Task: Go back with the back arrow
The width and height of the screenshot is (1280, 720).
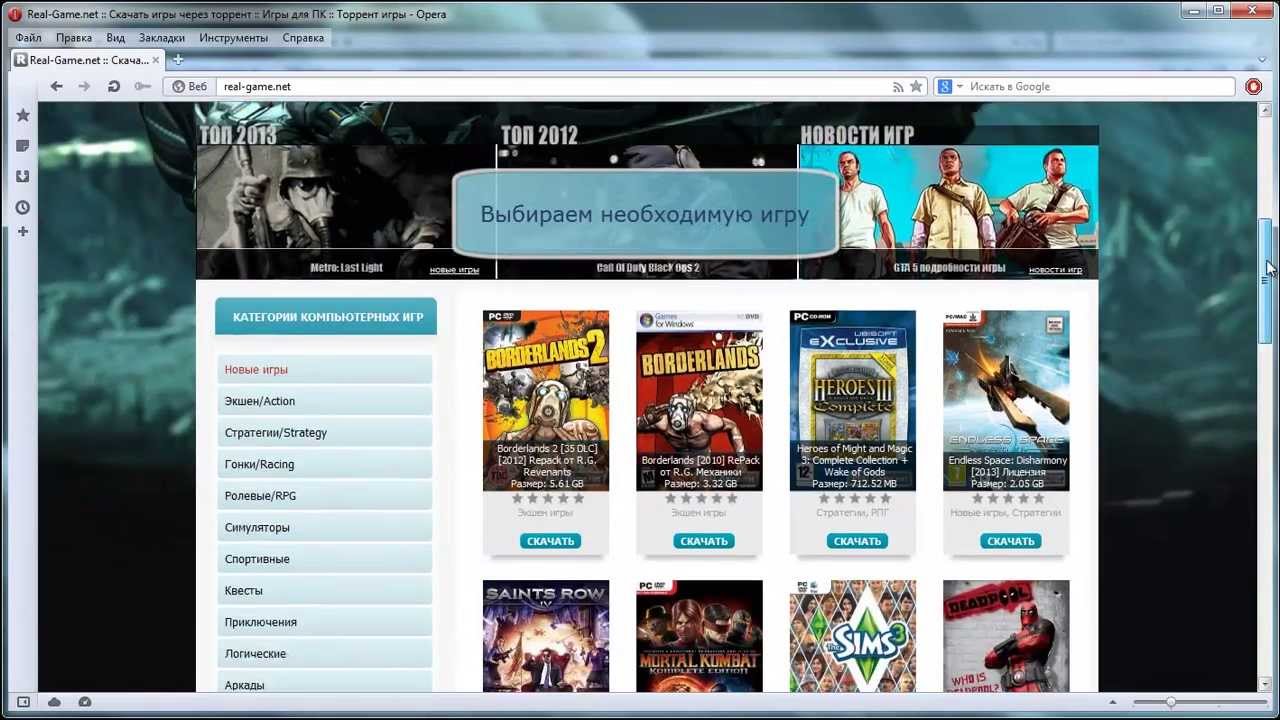Action: (x=56, y=86)
